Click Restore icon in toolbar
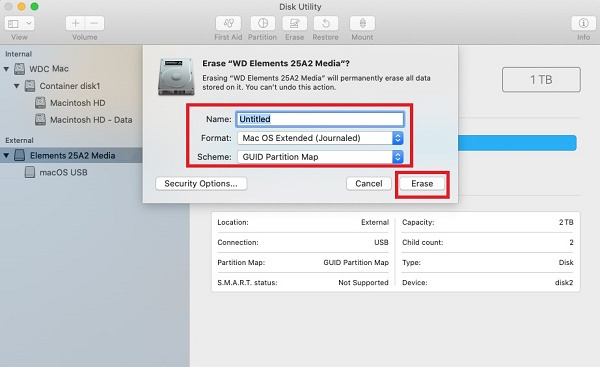The height and width of the screenshot is (367, 600). (x=326, y=24)
